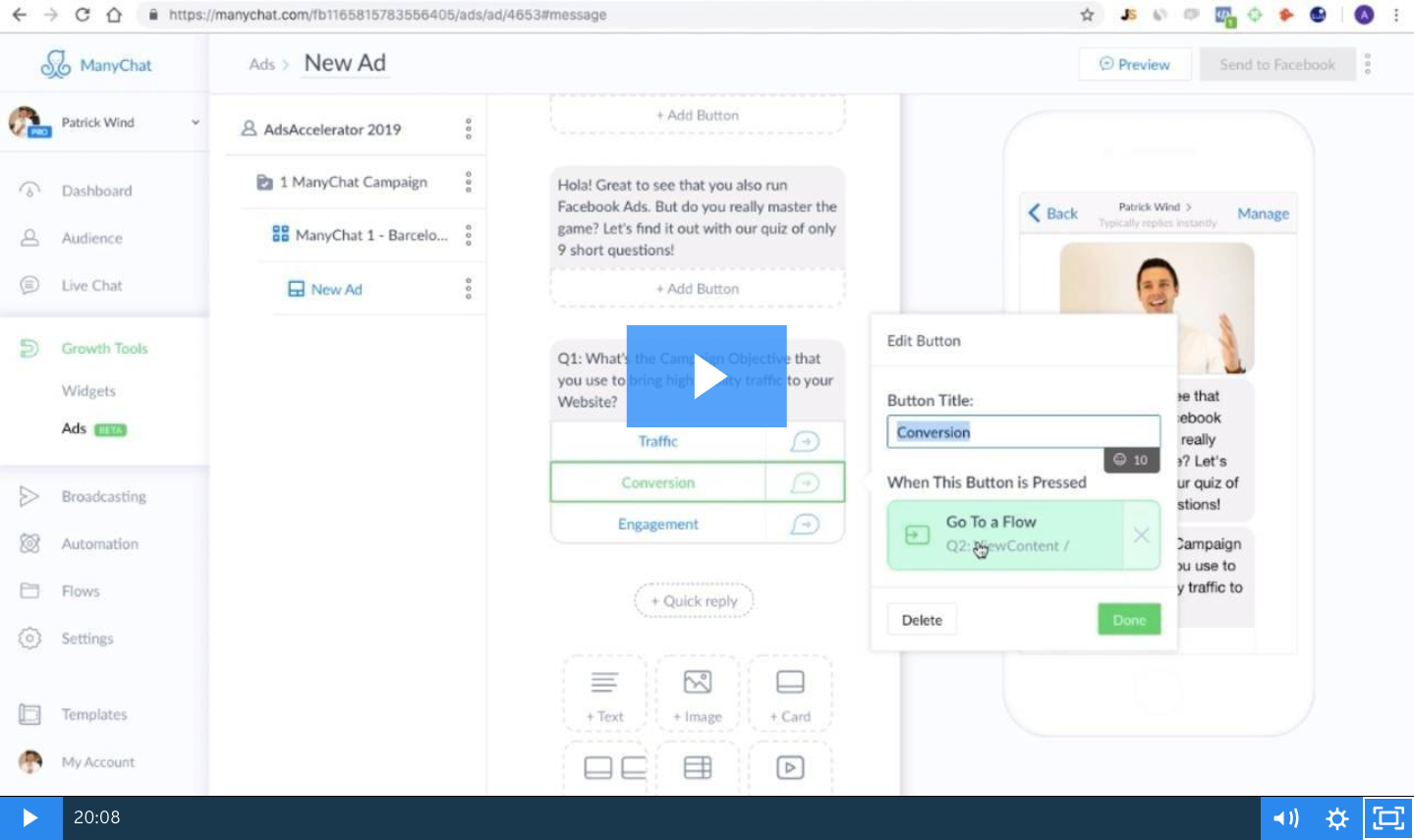Click the green crosshair extension icon

(1255, 15)
